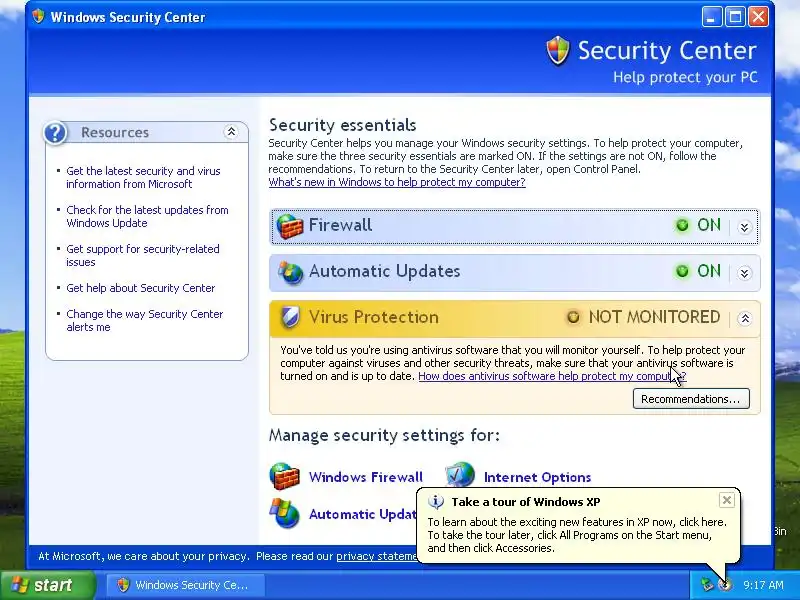Screen dimensions: 800x600
Task: Click the Automatic Updates globe icon
Action: click(290, 272)
